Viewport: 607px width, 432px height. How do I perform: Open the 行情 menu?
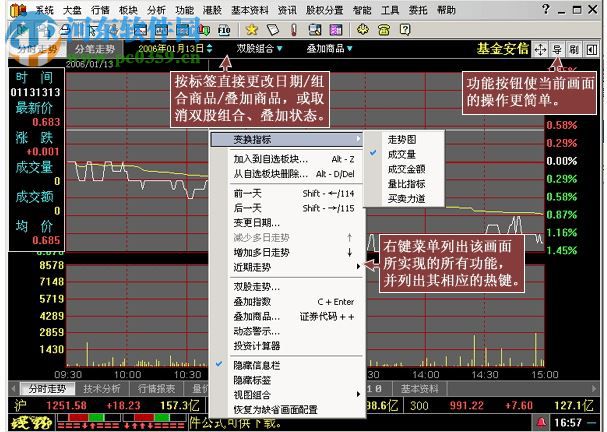[x=100, y=10]
